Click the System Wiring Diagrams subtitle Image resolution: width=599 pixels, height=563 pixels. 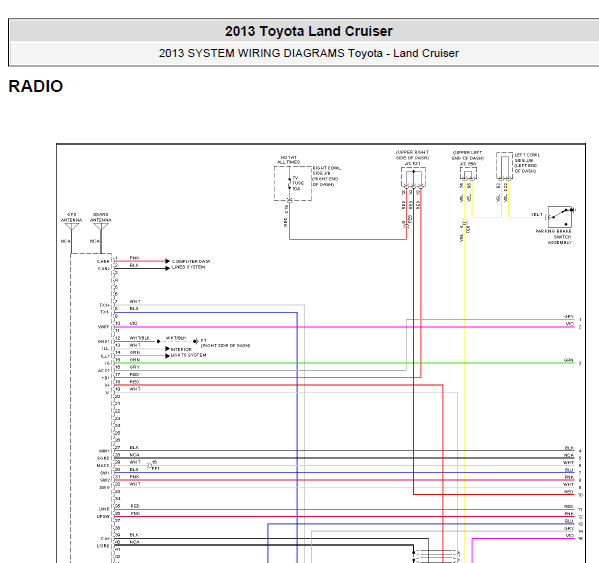[x=309, y=53]
